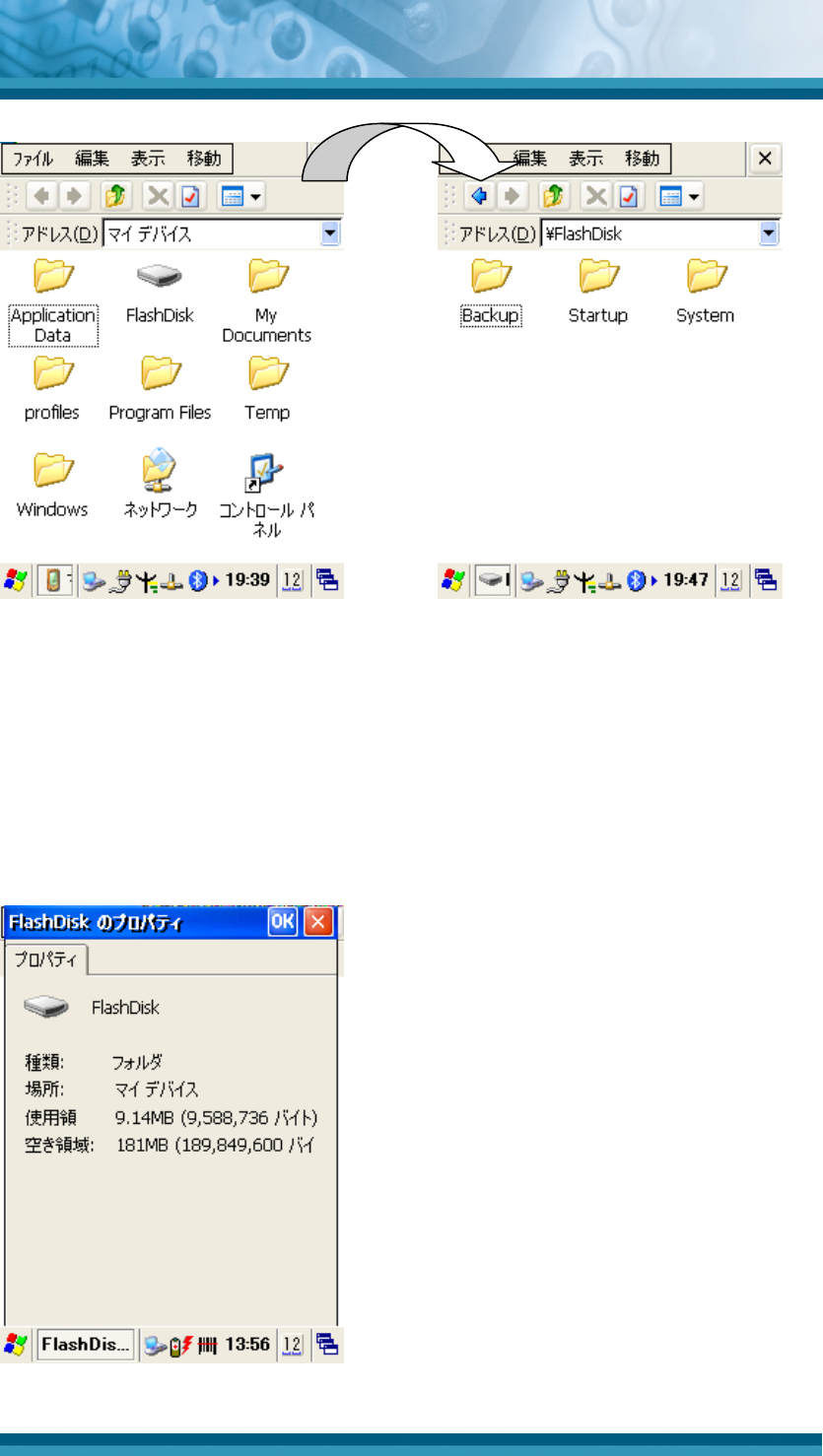This screenshot has height=1456, width=823.
Task: Close the ¥FlashDisk explorer window
Action: (x=766, y=159)
